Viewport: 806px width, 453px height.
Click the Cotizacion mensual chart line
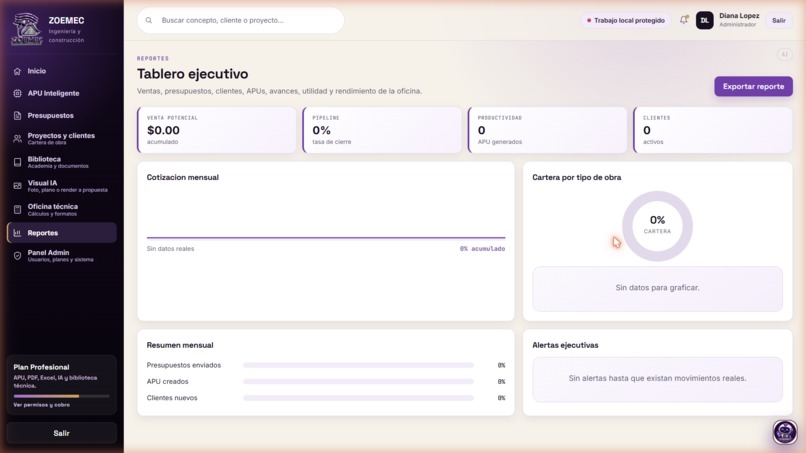326,238
